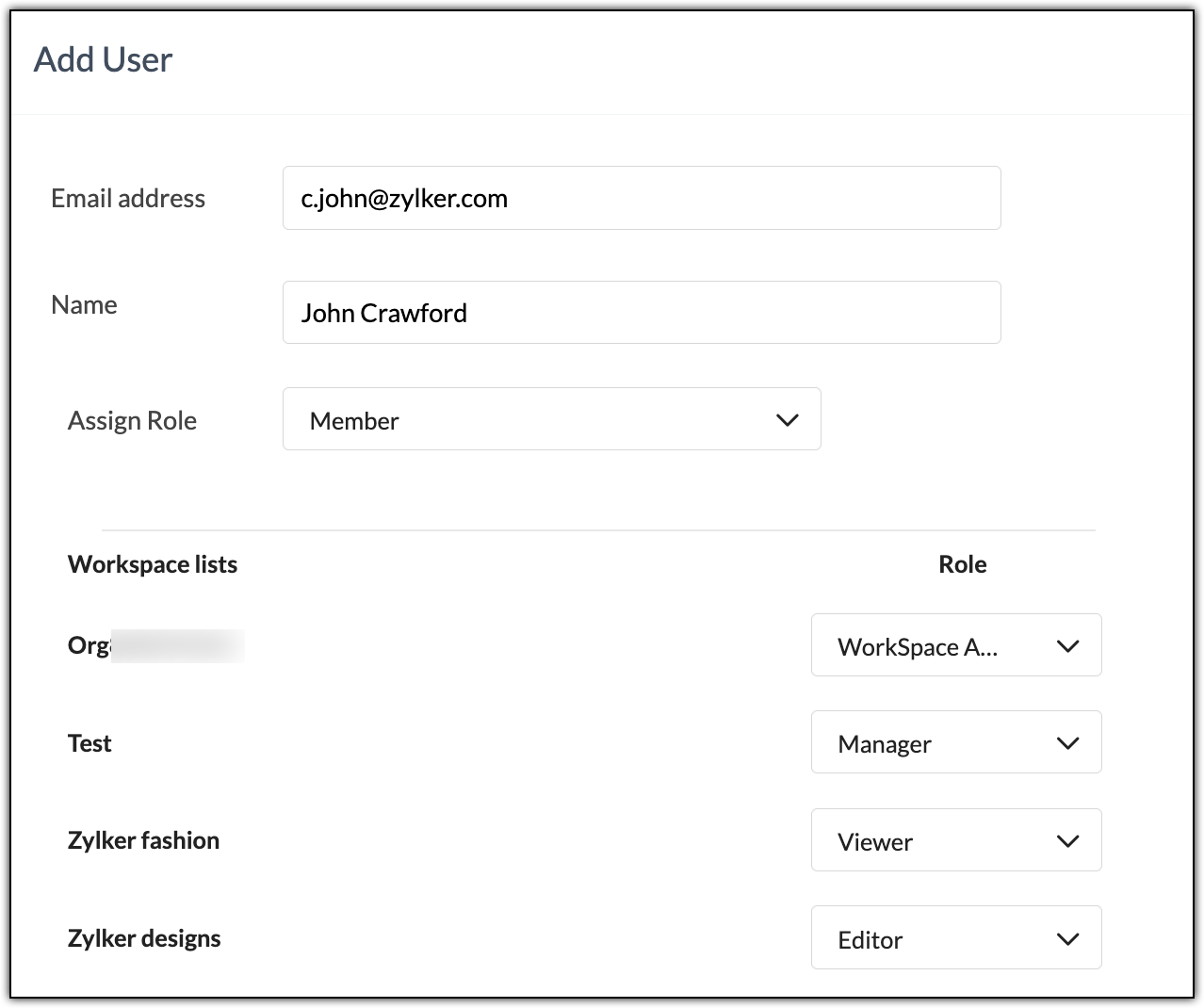Click chevron icon in the Editor dropdown
Image resolution: width=1204 pixels, height=1008 pixels.
click(x=1067, y=939)
